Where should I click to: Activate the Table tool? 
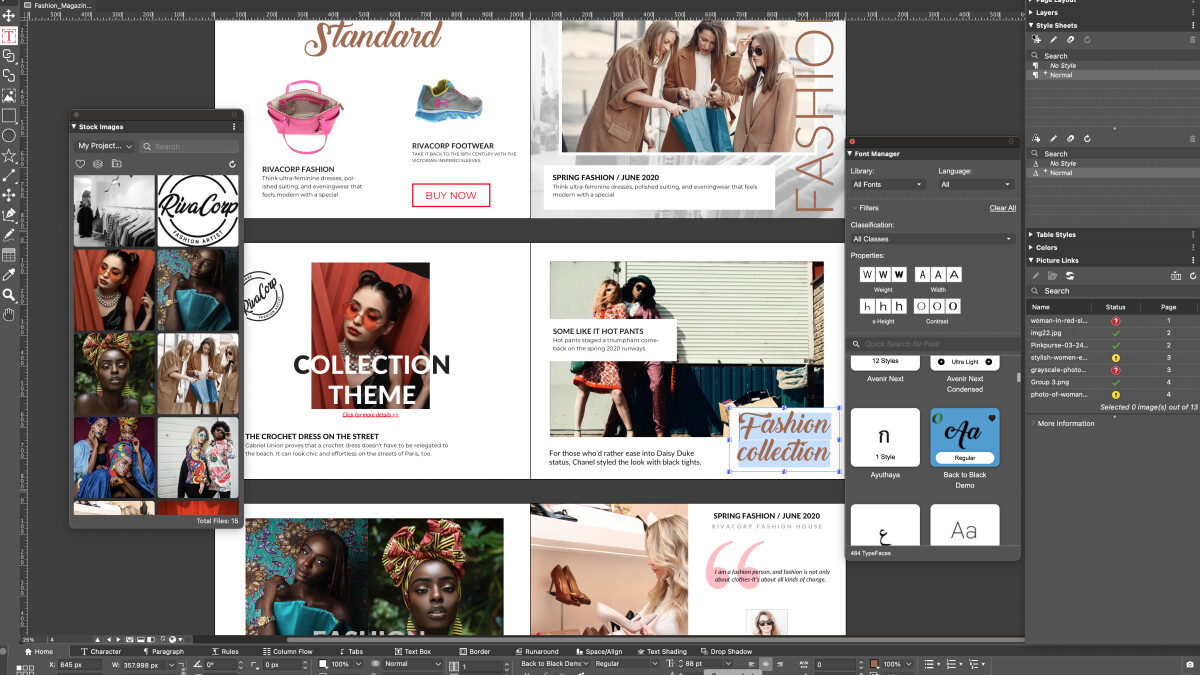[9, 255]
